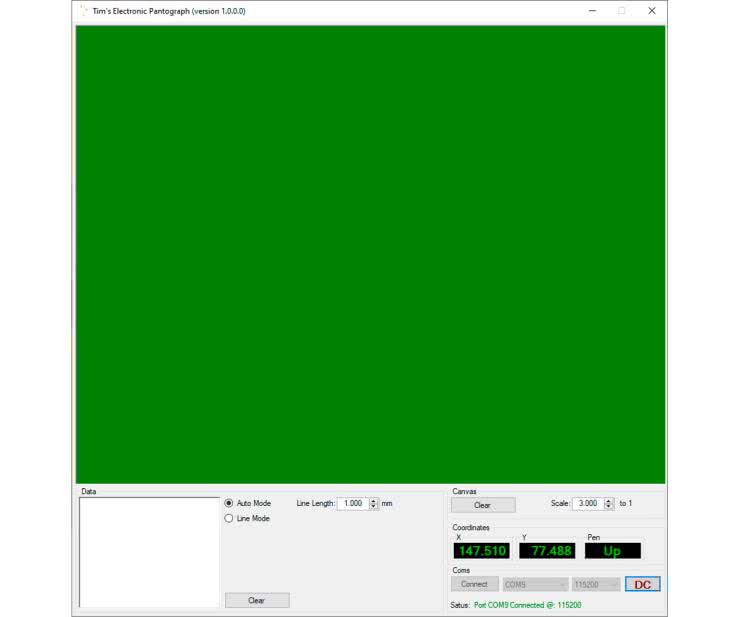The height and width of the screenshot is (617, 740).
Task: Click on the green drawing canvas
Action: (x=370, y=254)
